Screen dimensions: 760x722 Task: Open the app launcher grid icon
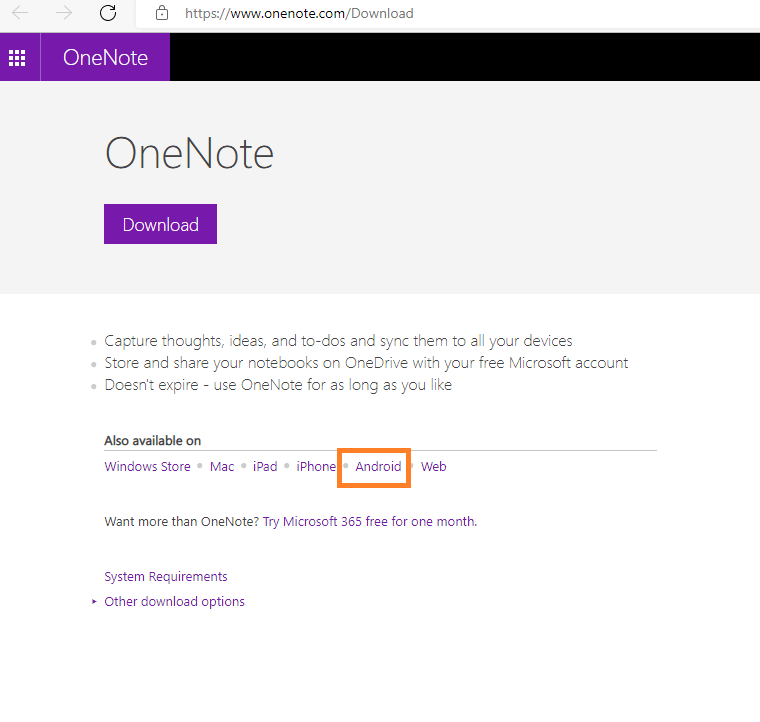(17, 58)
